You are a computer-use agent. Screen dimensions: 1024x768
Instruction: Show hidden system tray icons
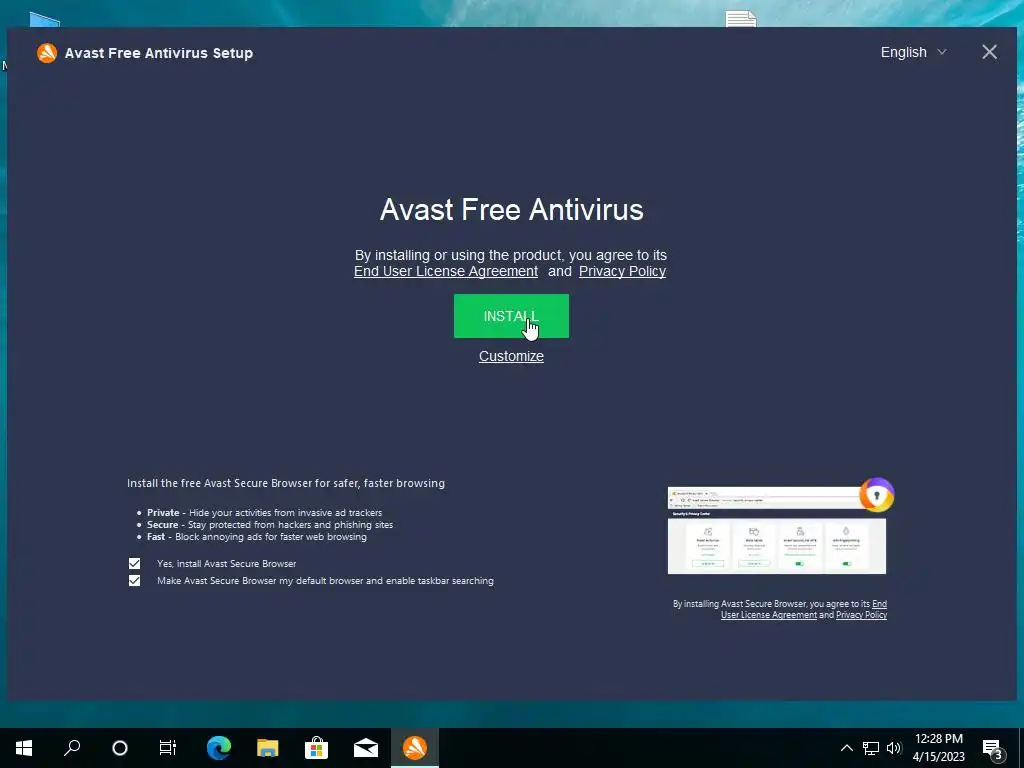[x=846, y=748]
